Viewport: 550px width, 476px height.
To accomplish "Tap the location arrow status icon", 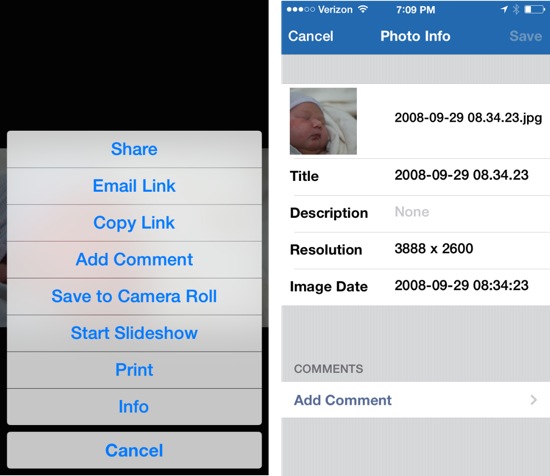I will (504, 9).
